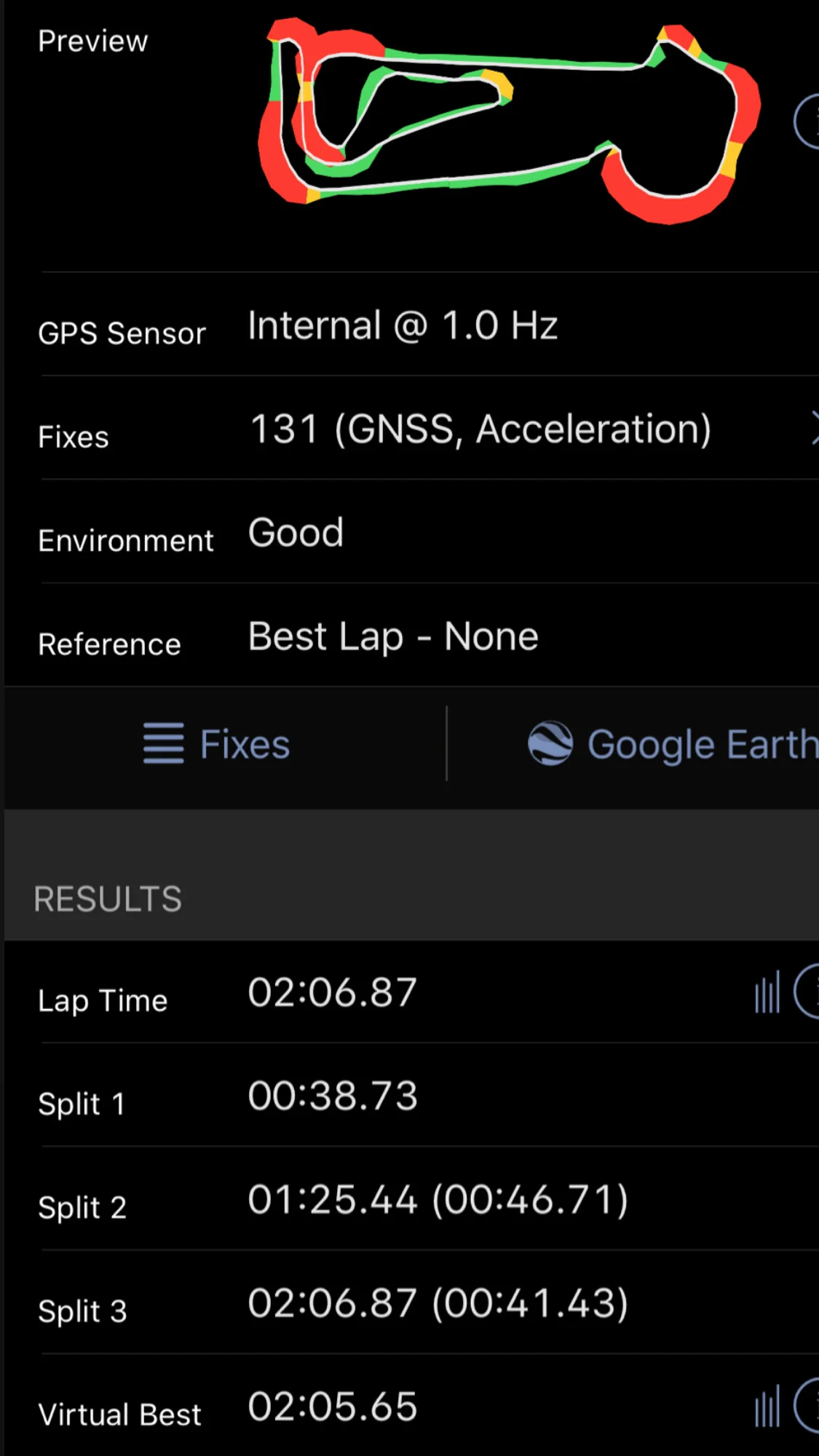Open the chart icon beside Virtual Best
Image resolution: width=819 pixels, height=1456 pixels.
pos(767,1406)
